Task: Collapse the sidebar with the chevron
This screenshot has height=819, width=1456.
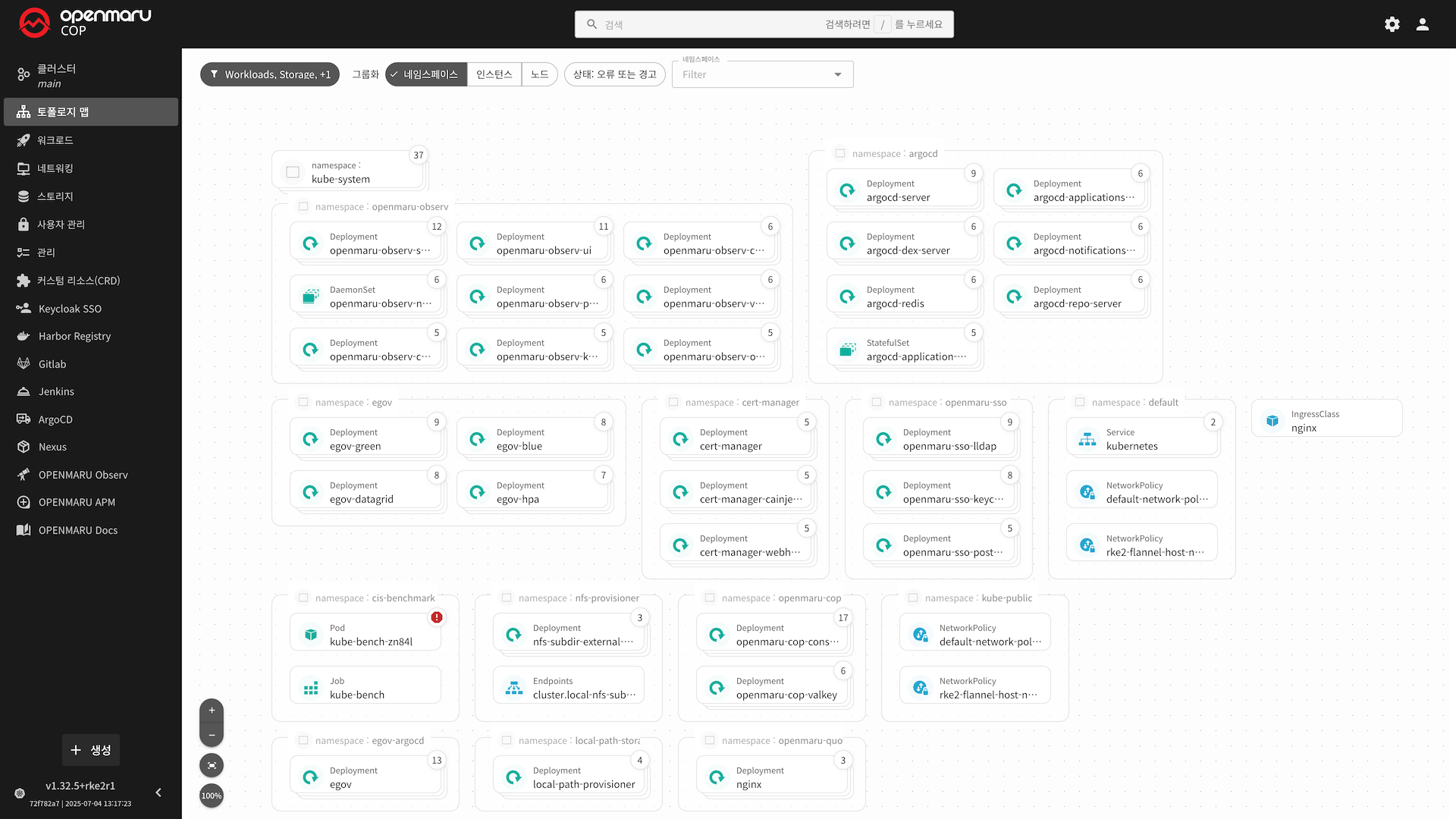Action: (x=158, y=792)
